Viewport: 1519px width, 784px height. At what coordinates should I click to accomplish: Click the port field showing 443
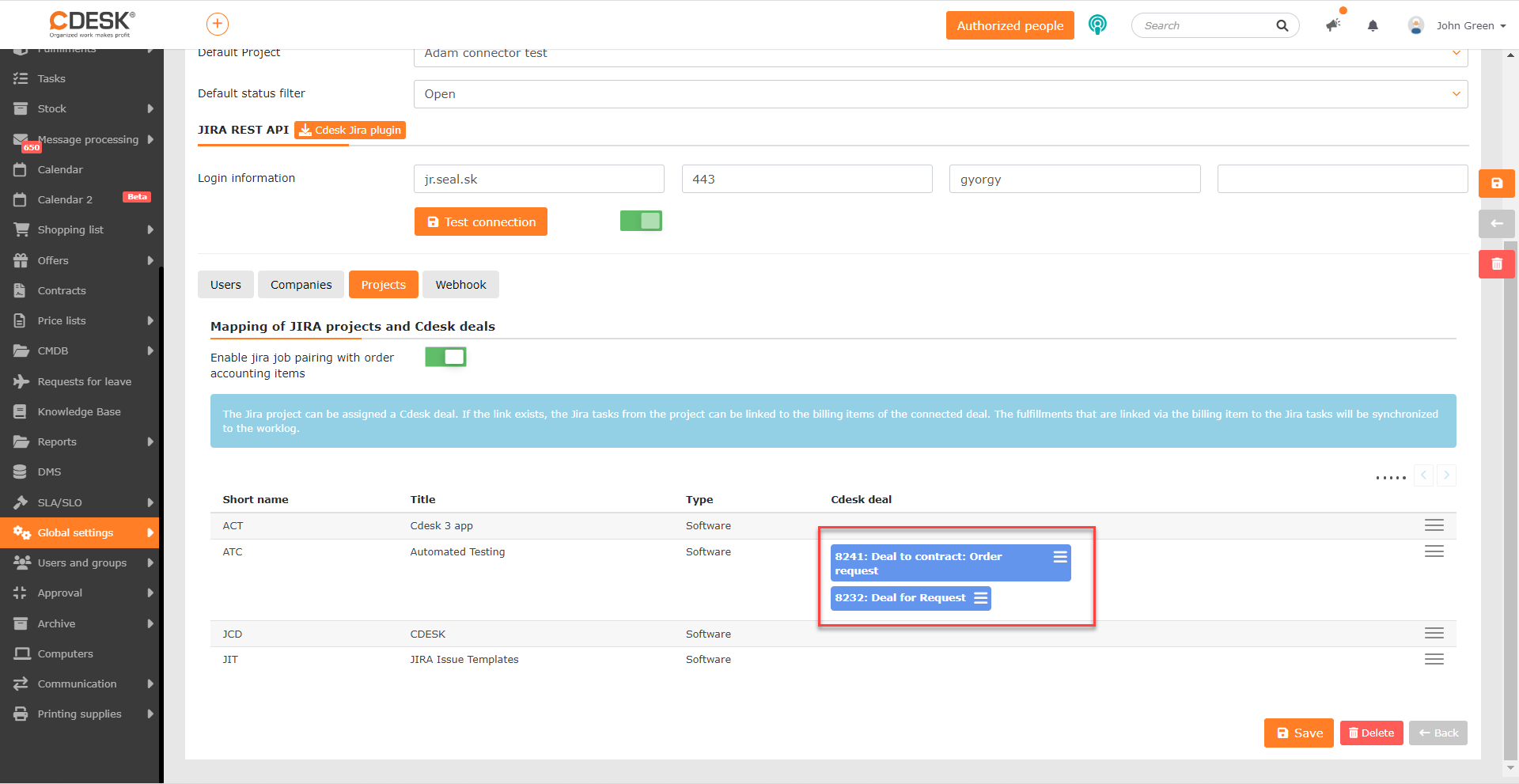[x=807, y=179]
